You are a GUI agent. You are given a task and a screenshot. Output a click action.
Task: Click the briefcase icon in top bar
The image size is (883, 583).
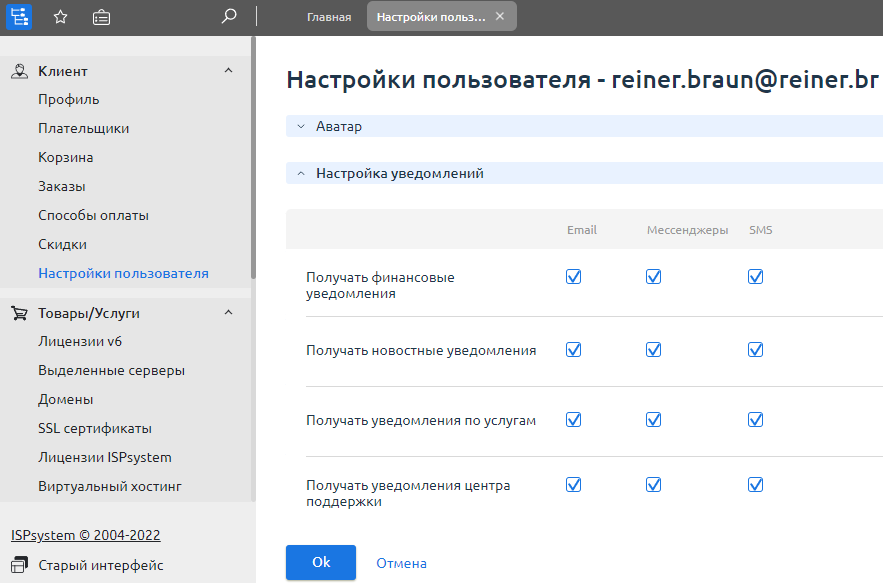(101, 17)
